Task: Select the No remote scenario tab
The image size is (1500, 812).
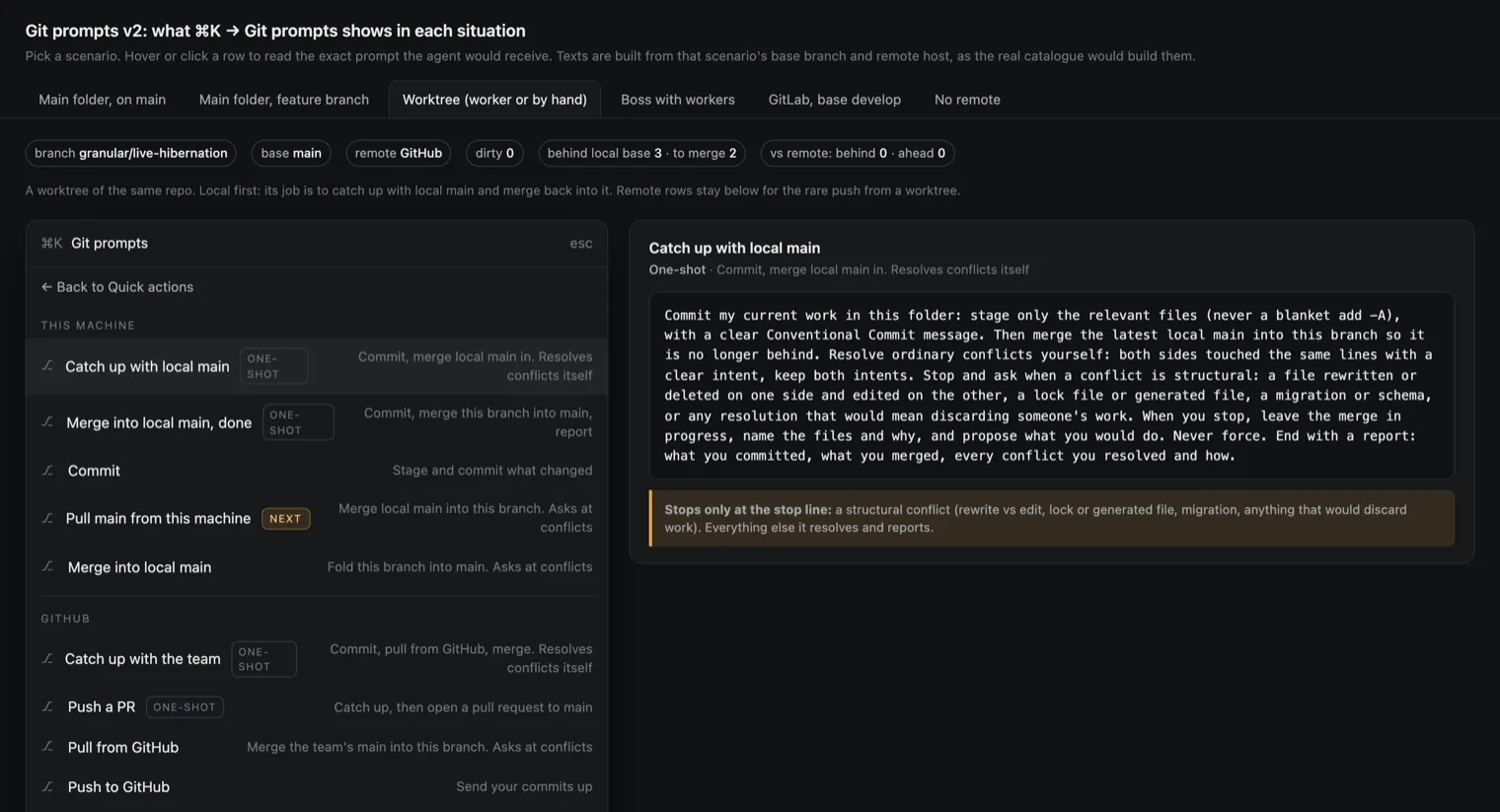Action: click(x=967, y=100)
